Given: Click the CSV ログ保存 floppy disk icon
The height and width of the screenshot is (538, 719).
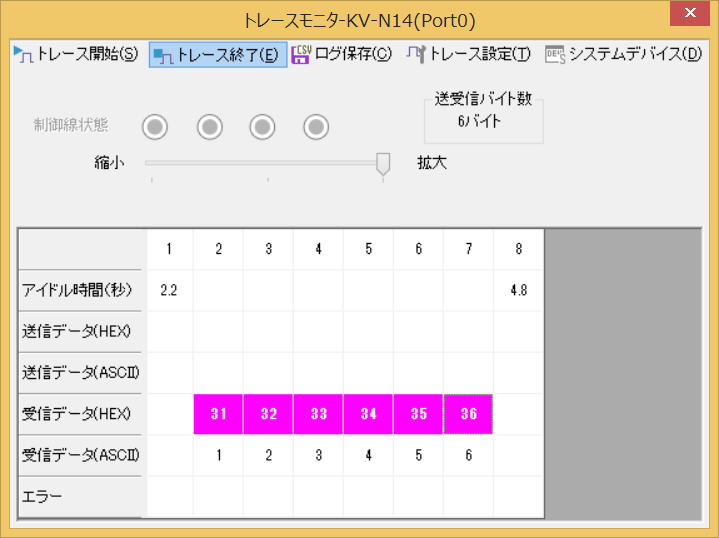Looking at the screenshot, I should click(301, 55).
